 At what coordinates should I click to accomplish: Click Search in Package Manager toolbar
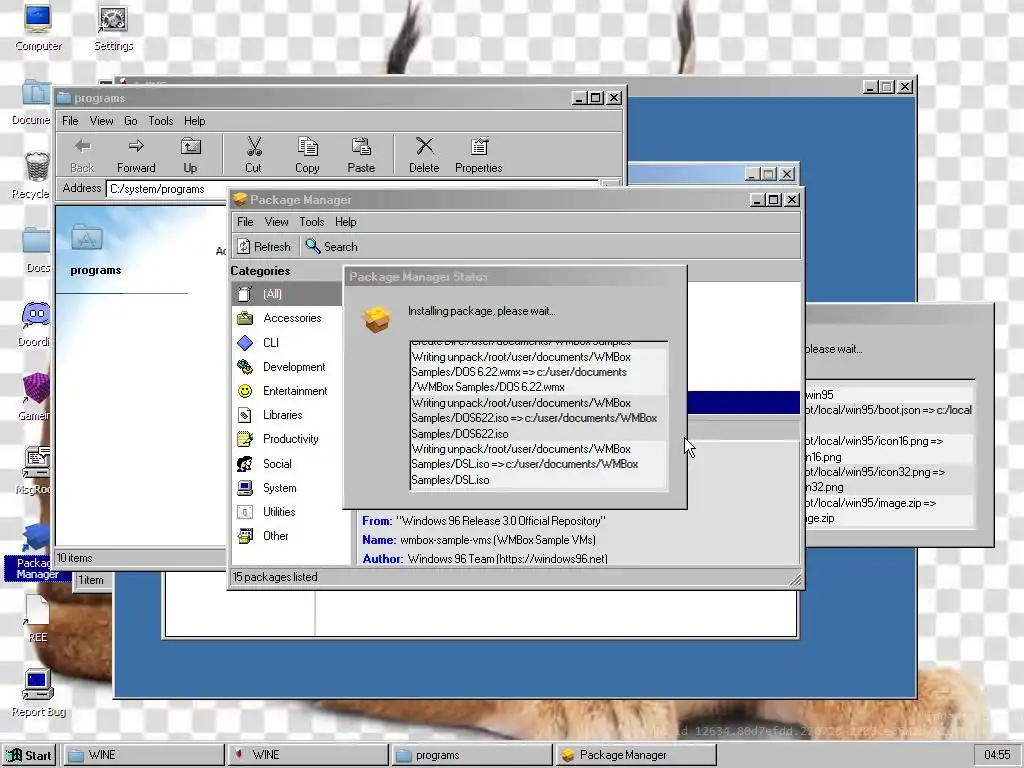(x=332, y=246)
